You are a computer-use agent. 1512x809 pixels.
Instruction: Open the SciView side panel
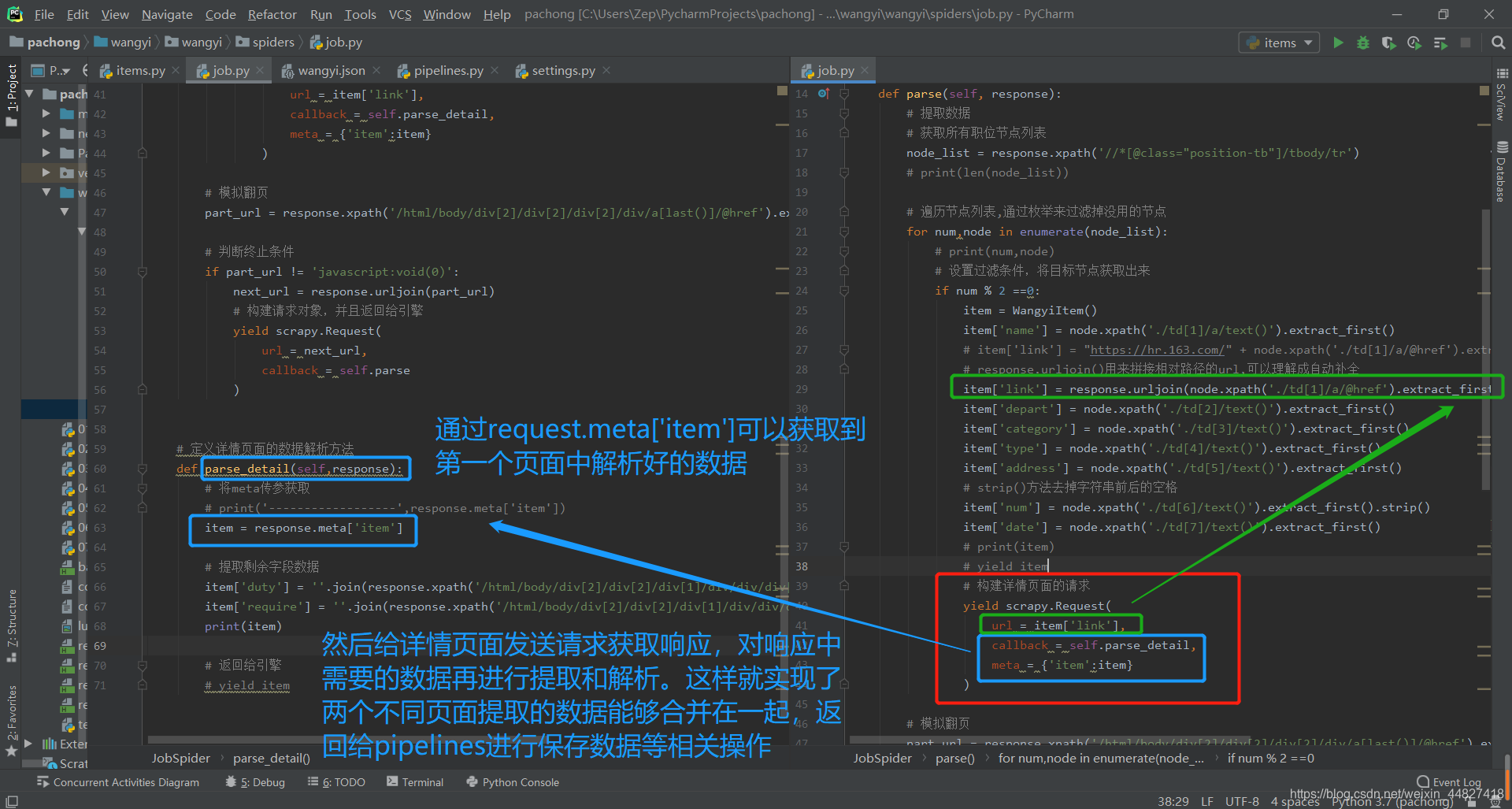1502,95
